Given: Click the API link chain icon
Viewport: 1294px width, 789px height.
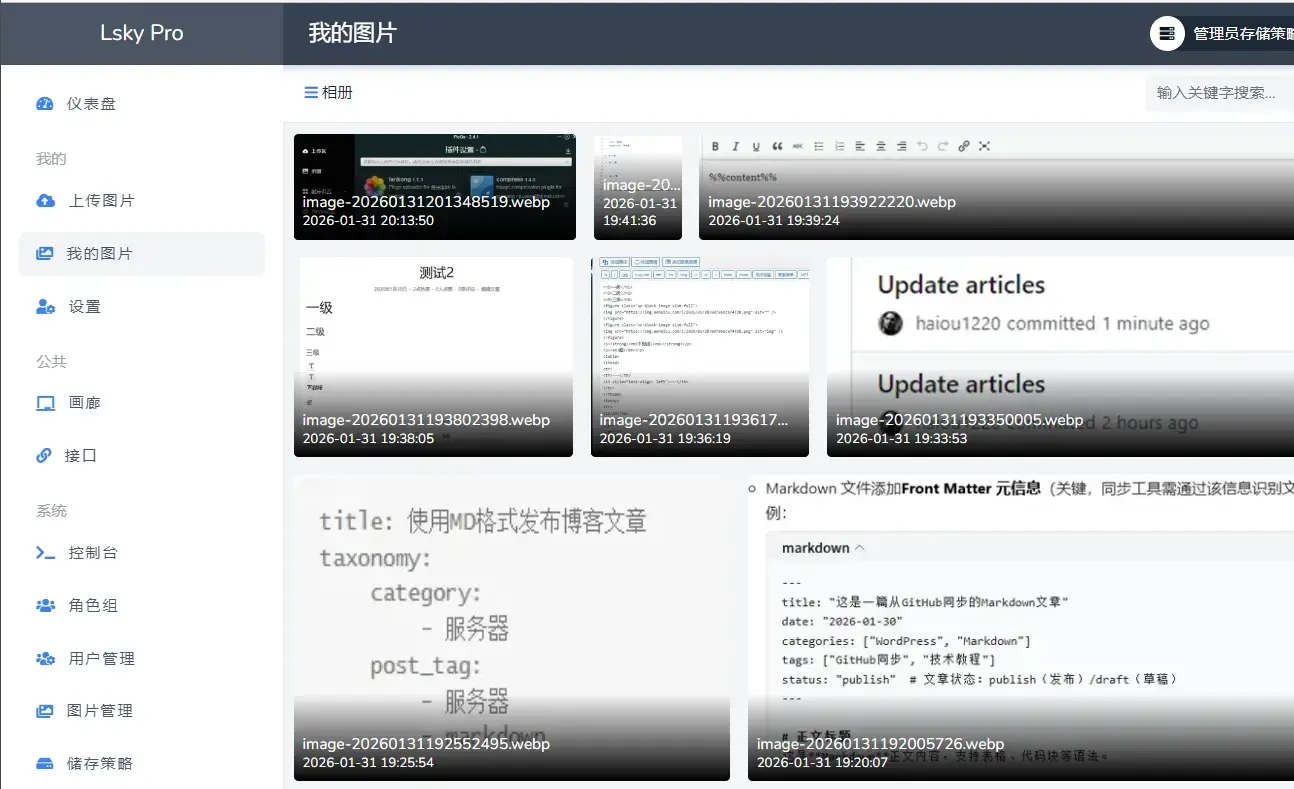Looking at the screenshot, I should tap(44, 456).
